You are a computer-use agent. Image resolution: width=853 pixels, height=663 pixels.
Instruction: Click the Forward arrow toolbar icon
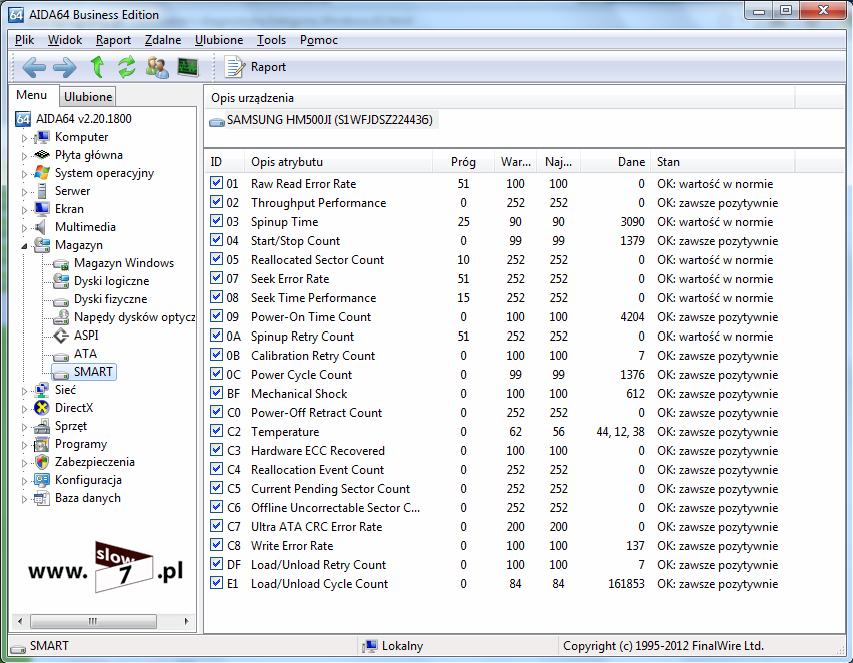click(x=65, y=67)
